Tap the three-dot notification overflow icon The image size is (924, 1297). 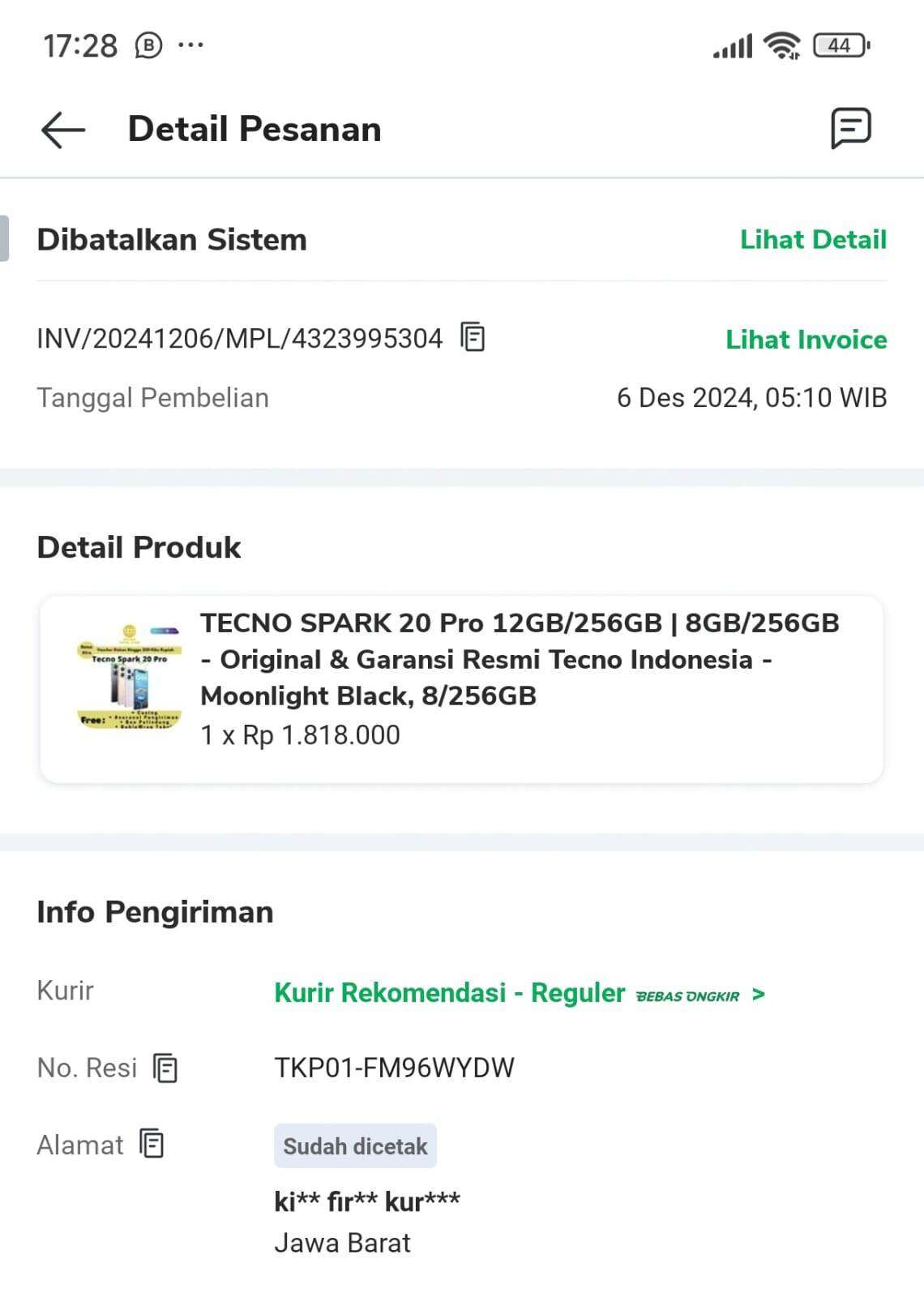190,45
